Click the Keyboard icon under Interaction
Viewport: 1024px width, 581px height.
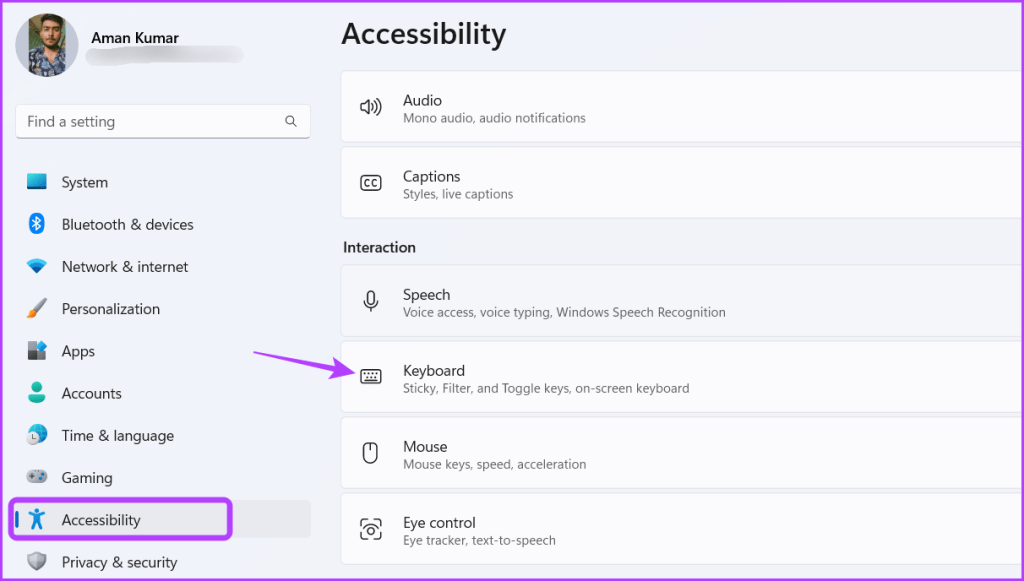tap(371, 377)
